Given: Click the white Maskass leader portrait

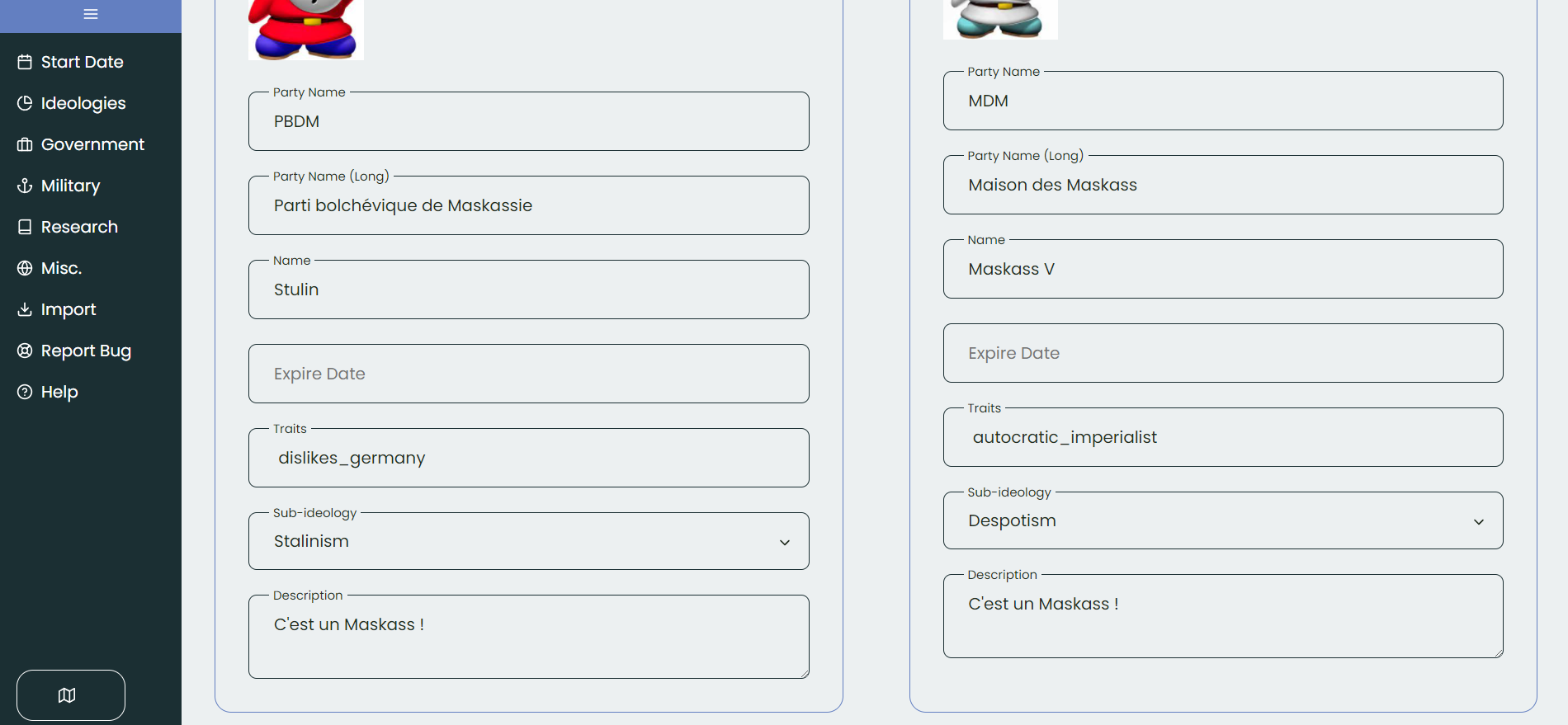Looking at the screenshot, I should (x=999, y=19).
